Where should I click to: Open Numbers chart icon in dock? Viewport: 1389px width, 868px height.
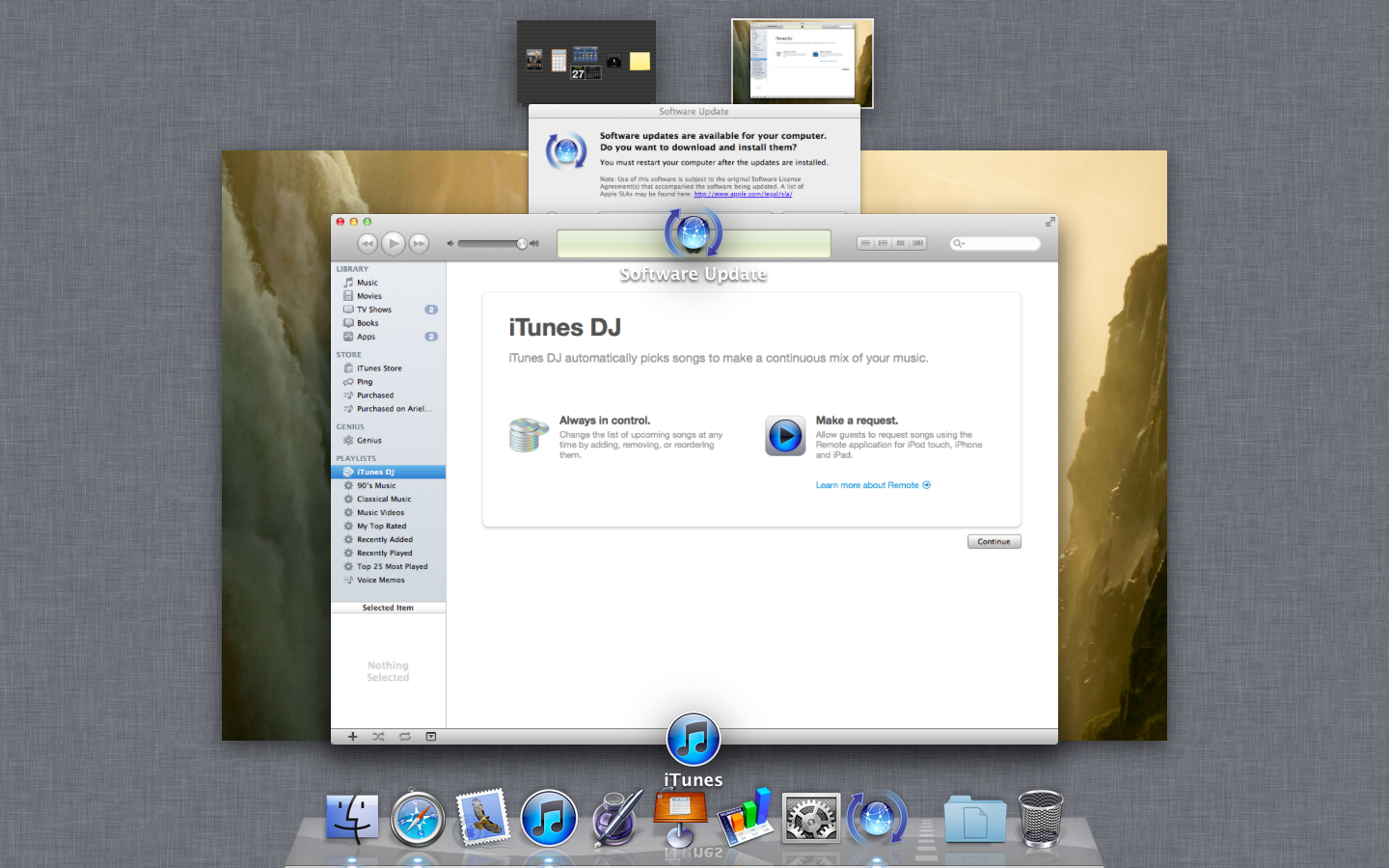(746, 817)
